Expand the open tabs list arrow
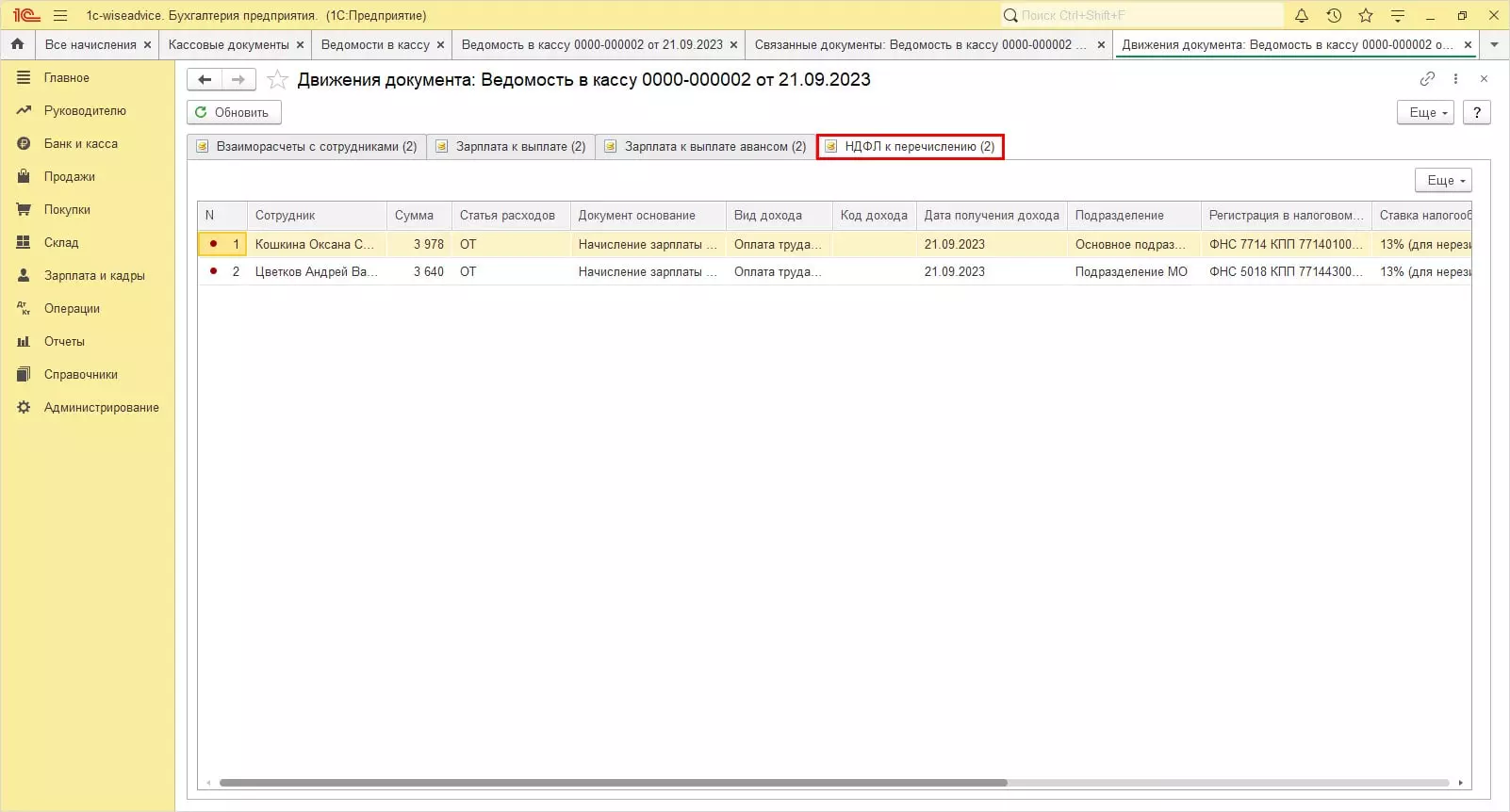The width and height of the screenshot is (1510, 812). [x=1494, y=44]
